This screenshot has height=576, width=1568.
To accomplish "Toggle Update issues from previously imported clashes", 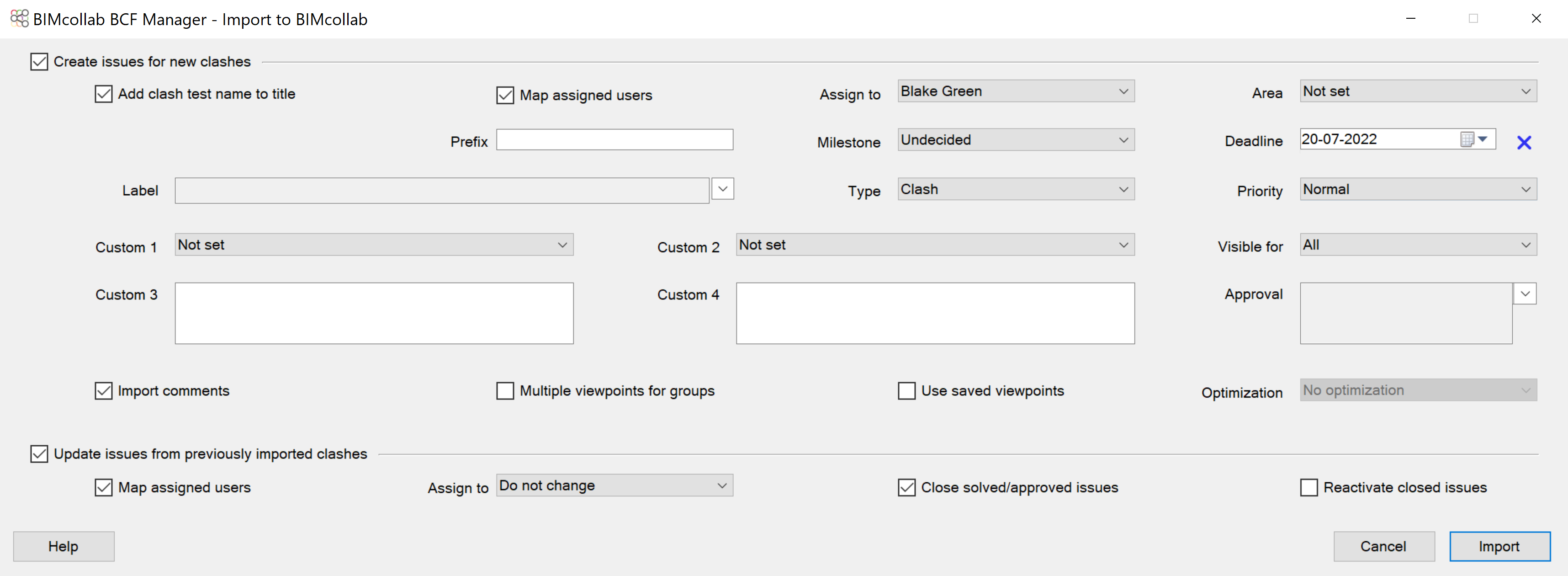I will pos(39,454).
